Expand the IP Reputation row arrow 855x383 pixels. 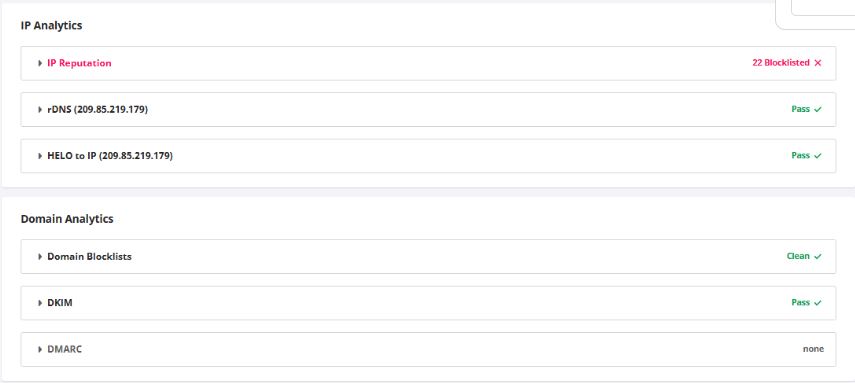coord(40,63)
